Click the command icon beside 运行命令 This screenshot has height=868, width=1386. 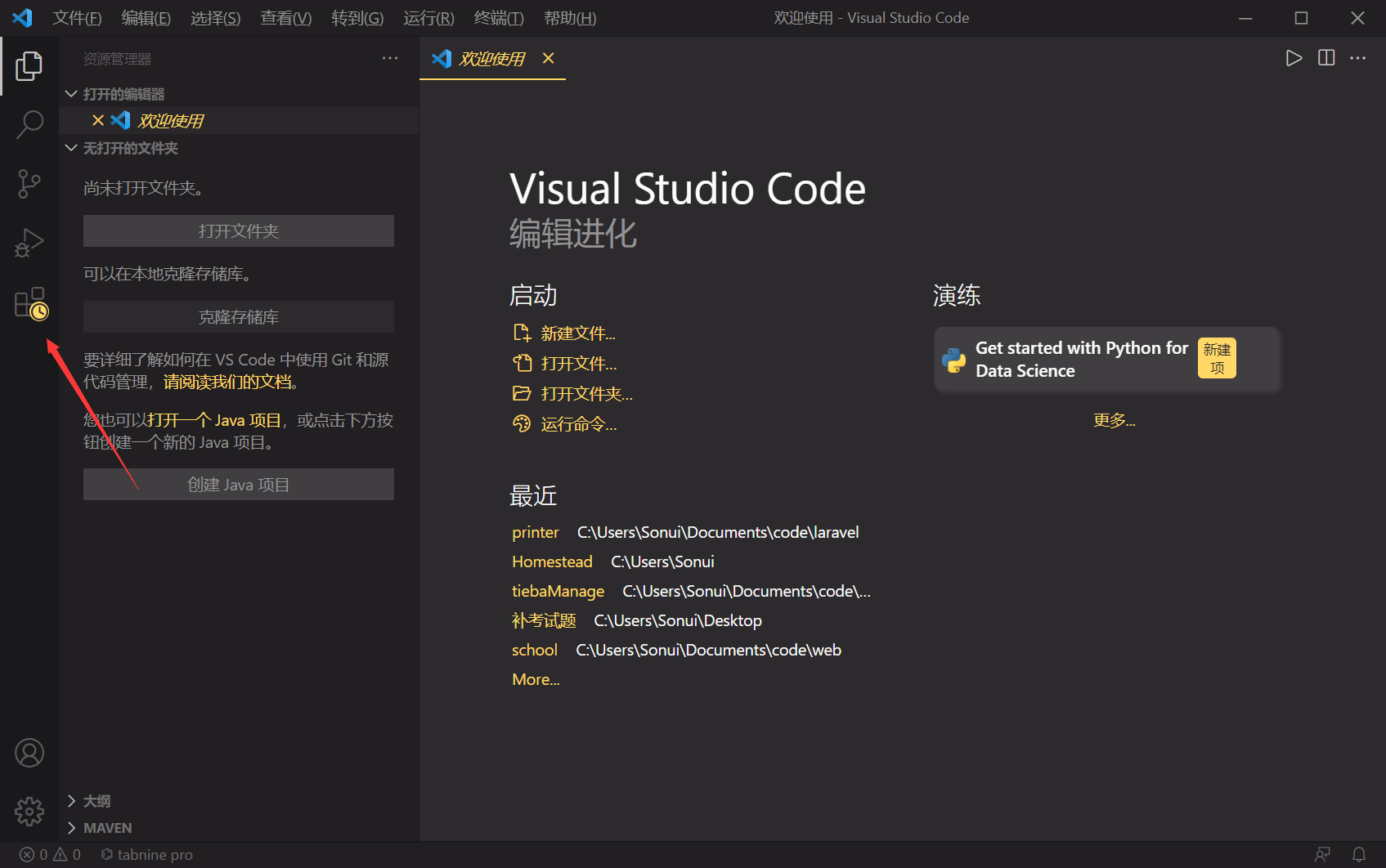click(x=522, y=423)
